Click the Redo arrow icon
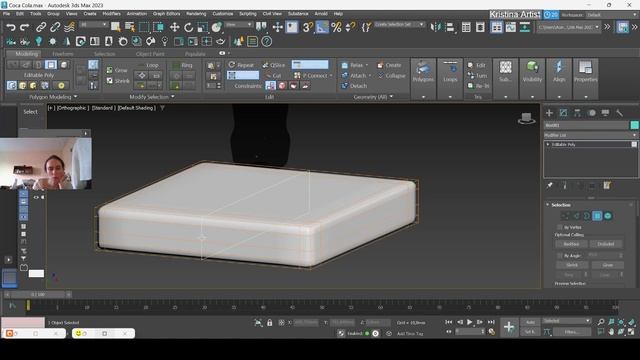640x360 pixels. (24, 27)
